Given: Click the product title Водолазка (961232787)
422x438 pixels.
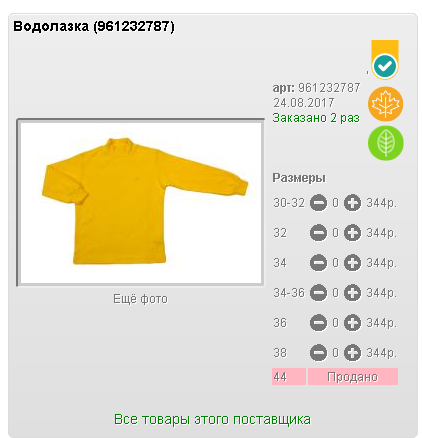Looking at the screenshot, I should (x=94, y=26).
